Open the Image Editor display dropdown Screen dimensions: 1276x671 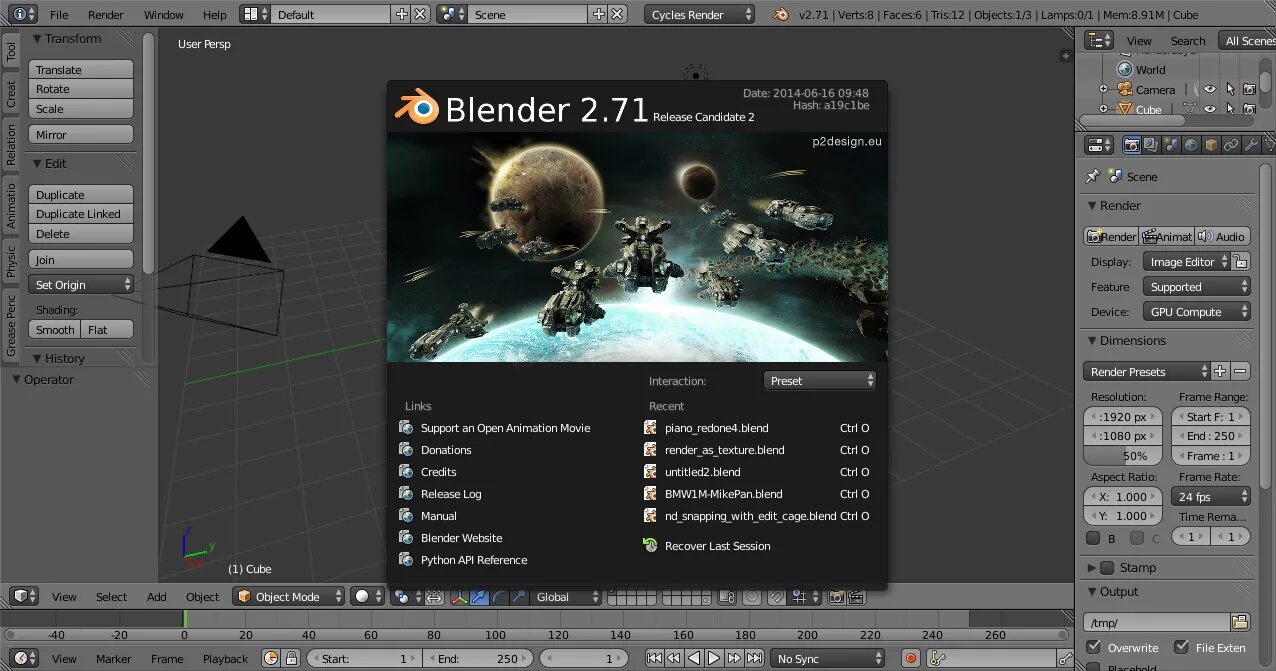tap(1186, 262)
